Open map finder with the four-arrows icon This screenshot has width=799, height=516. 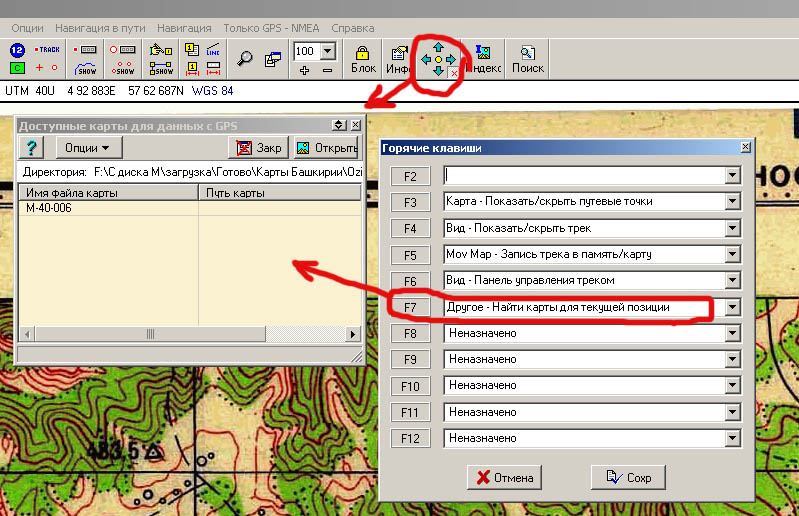point(438,59)
